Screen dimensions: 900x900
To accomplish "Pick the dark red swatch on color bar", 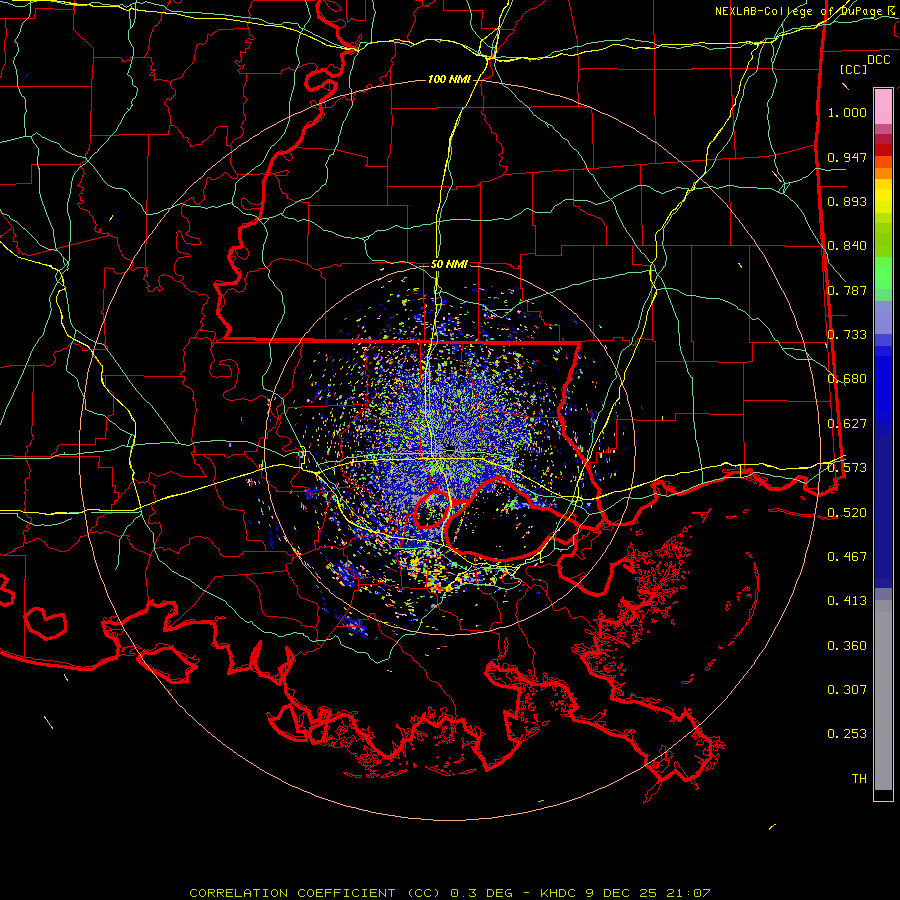I will pos(883,149).
